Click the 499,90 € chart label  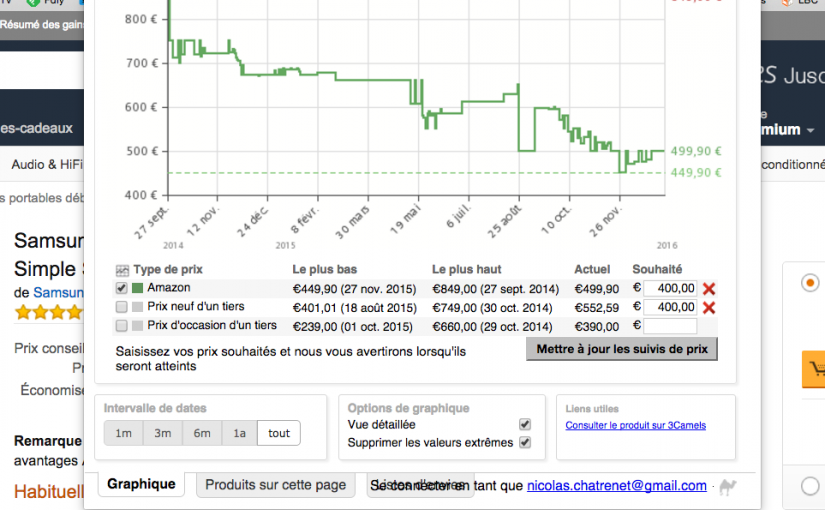696,152
